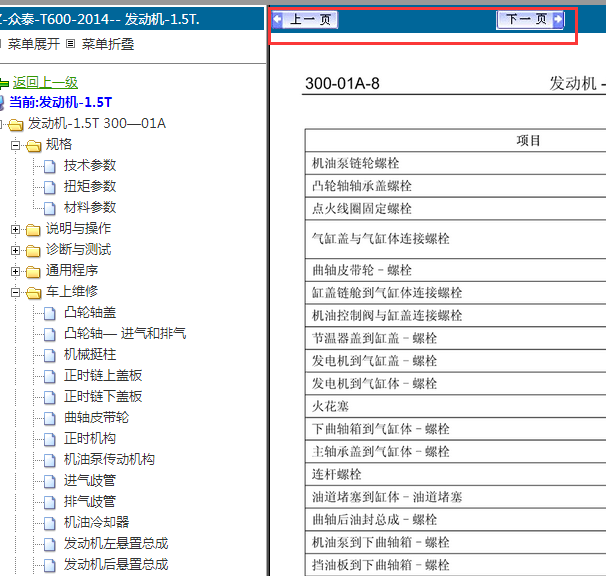Open the 正时链下盖板 page
Screen dimensions: 606x576
(x=103, y=396)
